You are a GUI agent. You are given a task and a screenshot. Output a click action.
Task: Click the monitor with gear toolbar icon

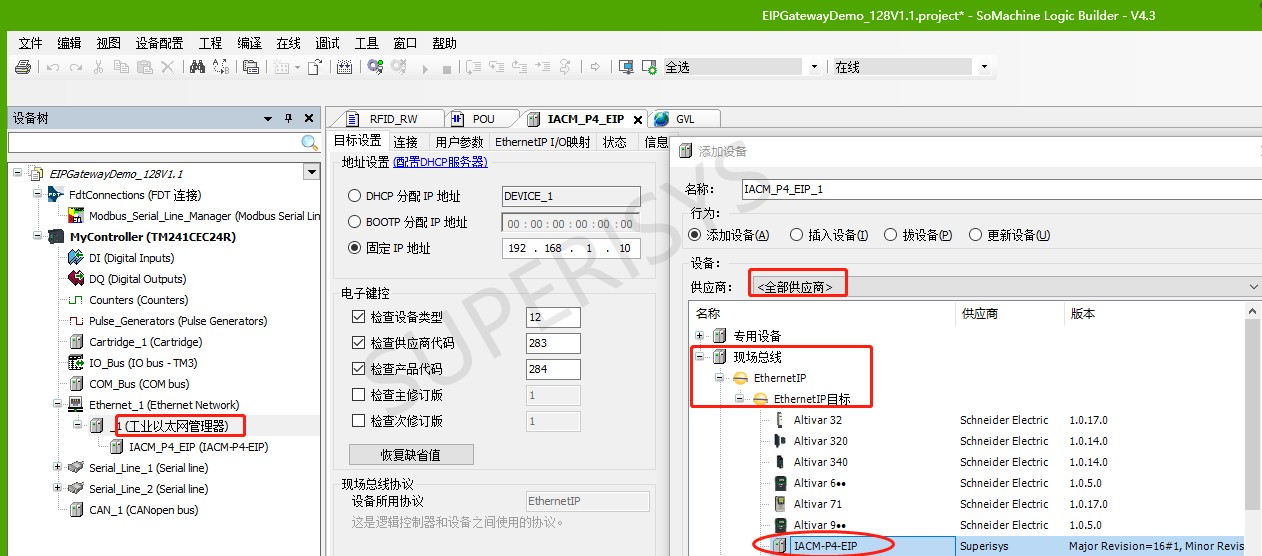tap(650, 67)
